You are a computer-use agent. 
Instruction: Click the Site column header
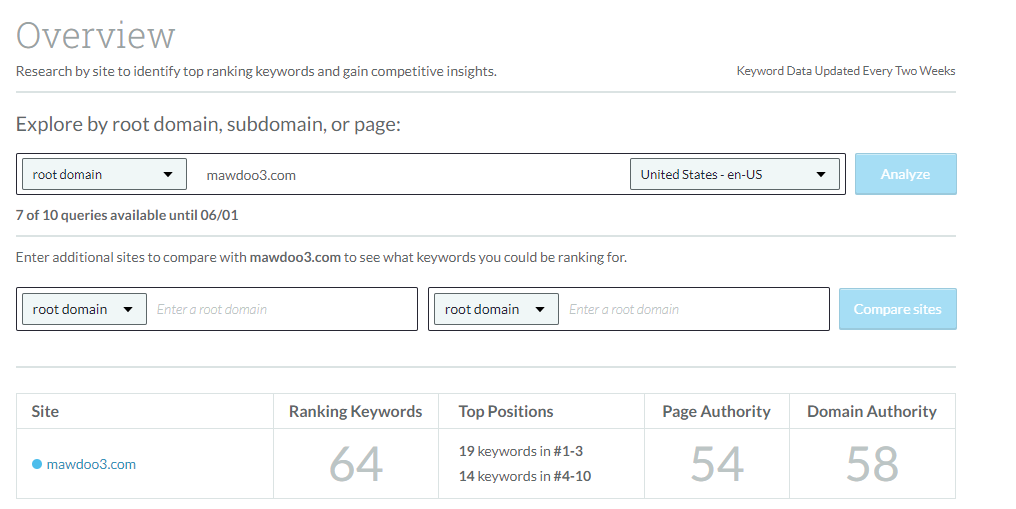pyautogui.click(x=45, y=411)
